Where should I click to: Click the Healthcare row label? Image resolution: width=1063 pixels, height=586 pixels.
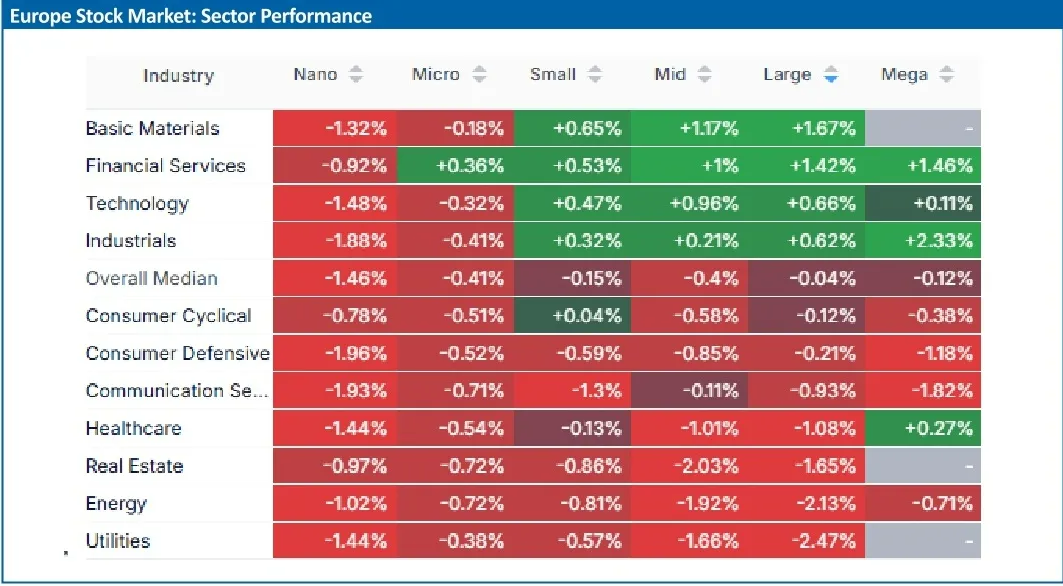point(133,428)
